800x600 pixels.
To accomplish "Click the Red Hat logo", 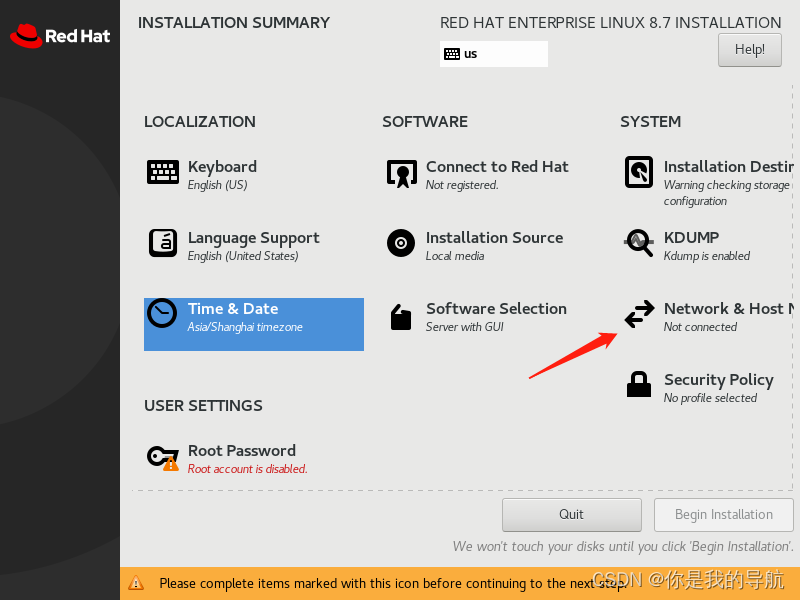I will pyautogui.click(x=60, y=36).
